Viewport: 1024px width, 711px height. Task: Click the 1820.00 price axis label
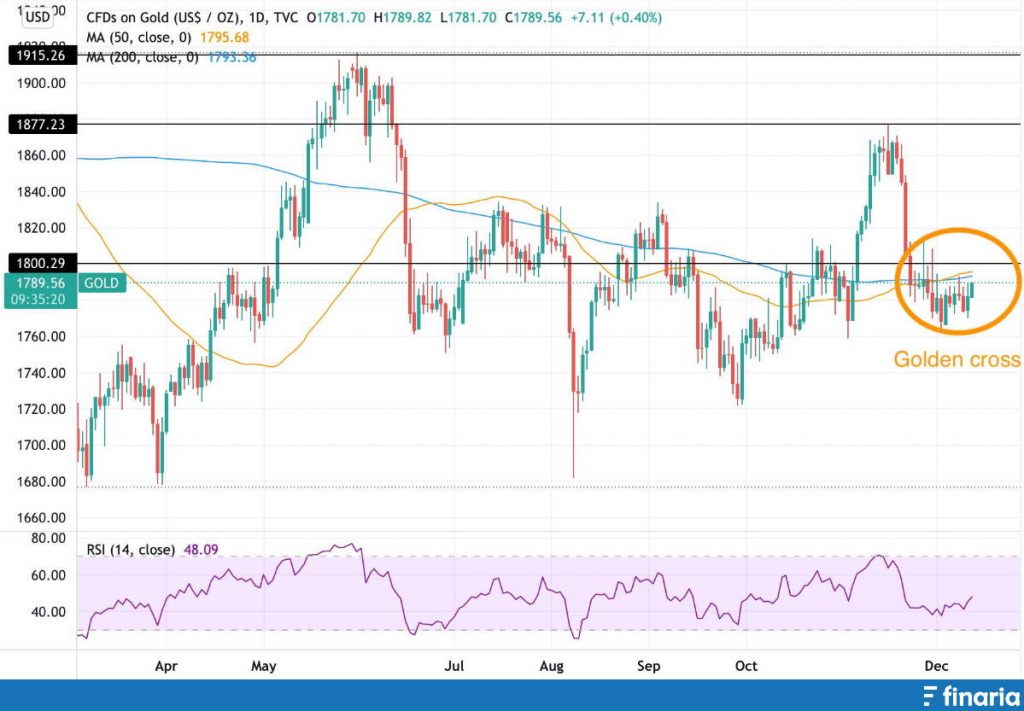pos(42,229)
